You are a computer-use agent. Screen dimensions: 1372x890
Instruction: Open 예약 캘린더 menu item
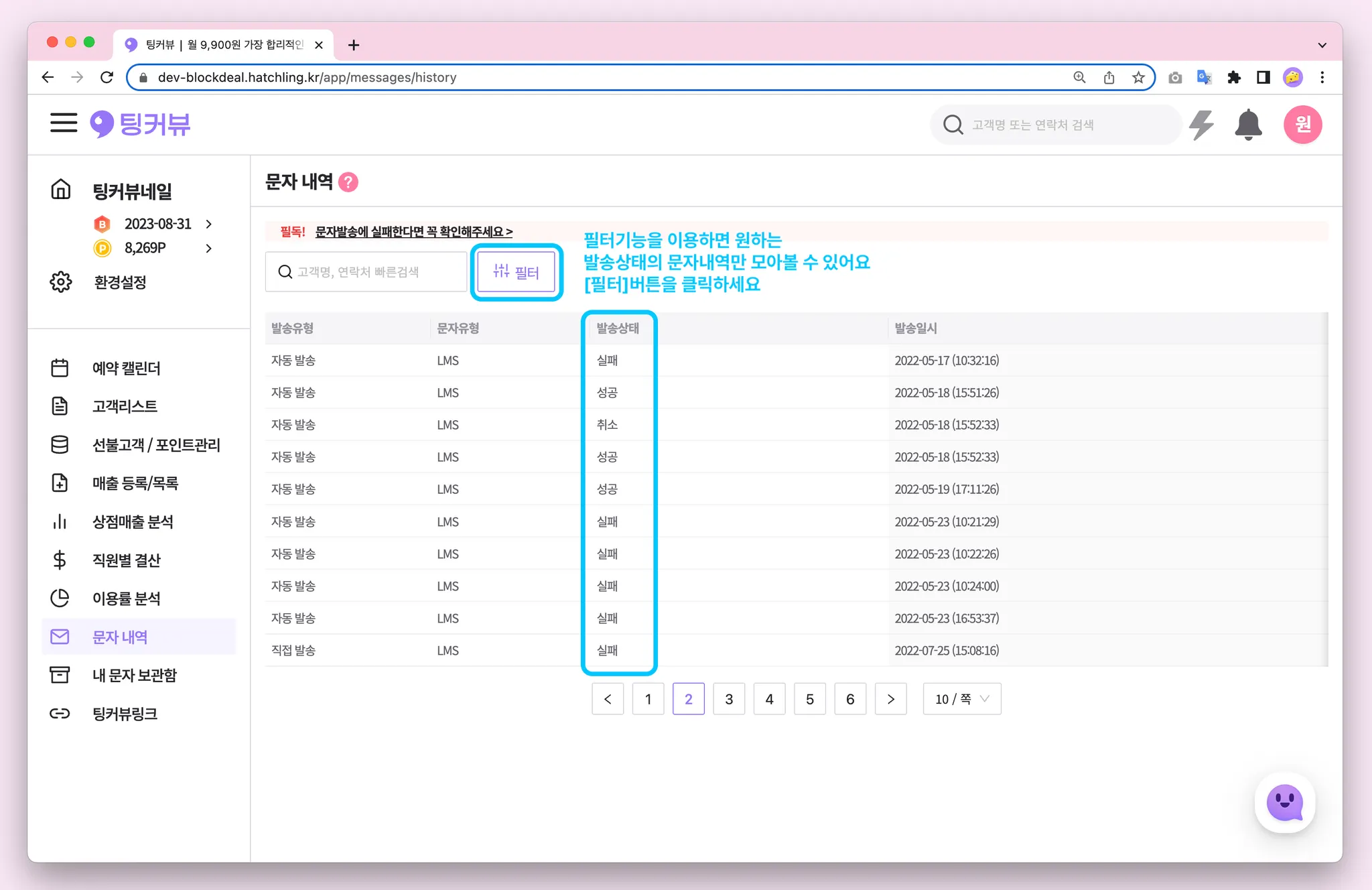[x=126, y=368]
